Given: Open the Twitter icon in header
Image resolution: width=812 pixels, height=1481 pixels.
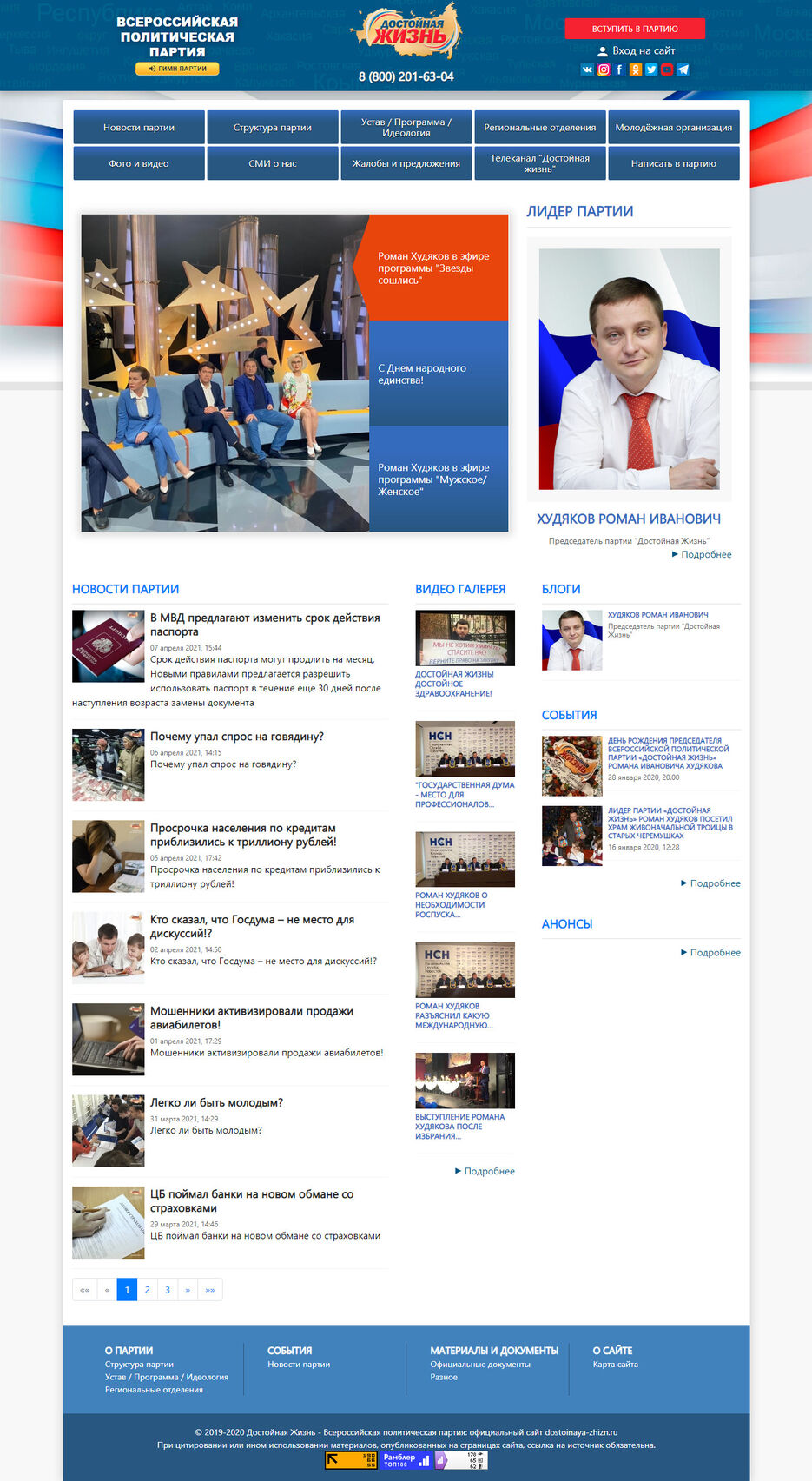Looking at the screenshot, I should click(x=651, y=69).
